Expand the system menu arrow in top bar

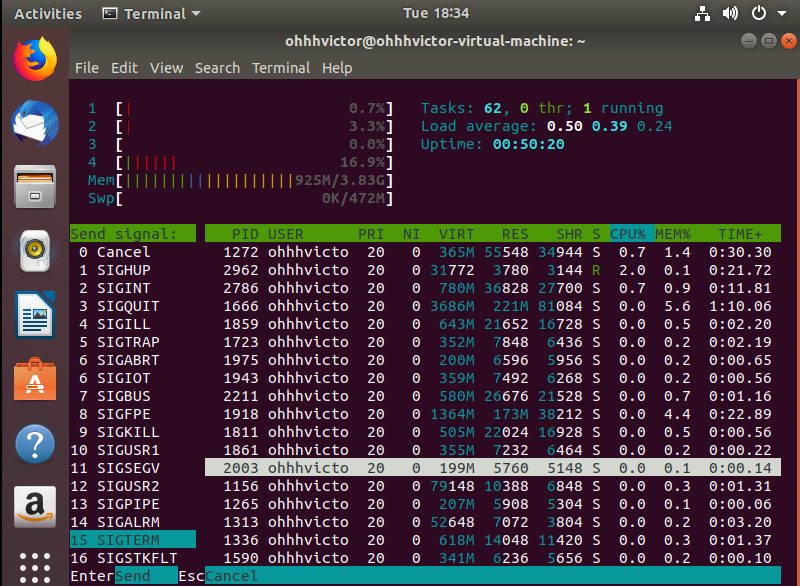[x=782, y=14]
